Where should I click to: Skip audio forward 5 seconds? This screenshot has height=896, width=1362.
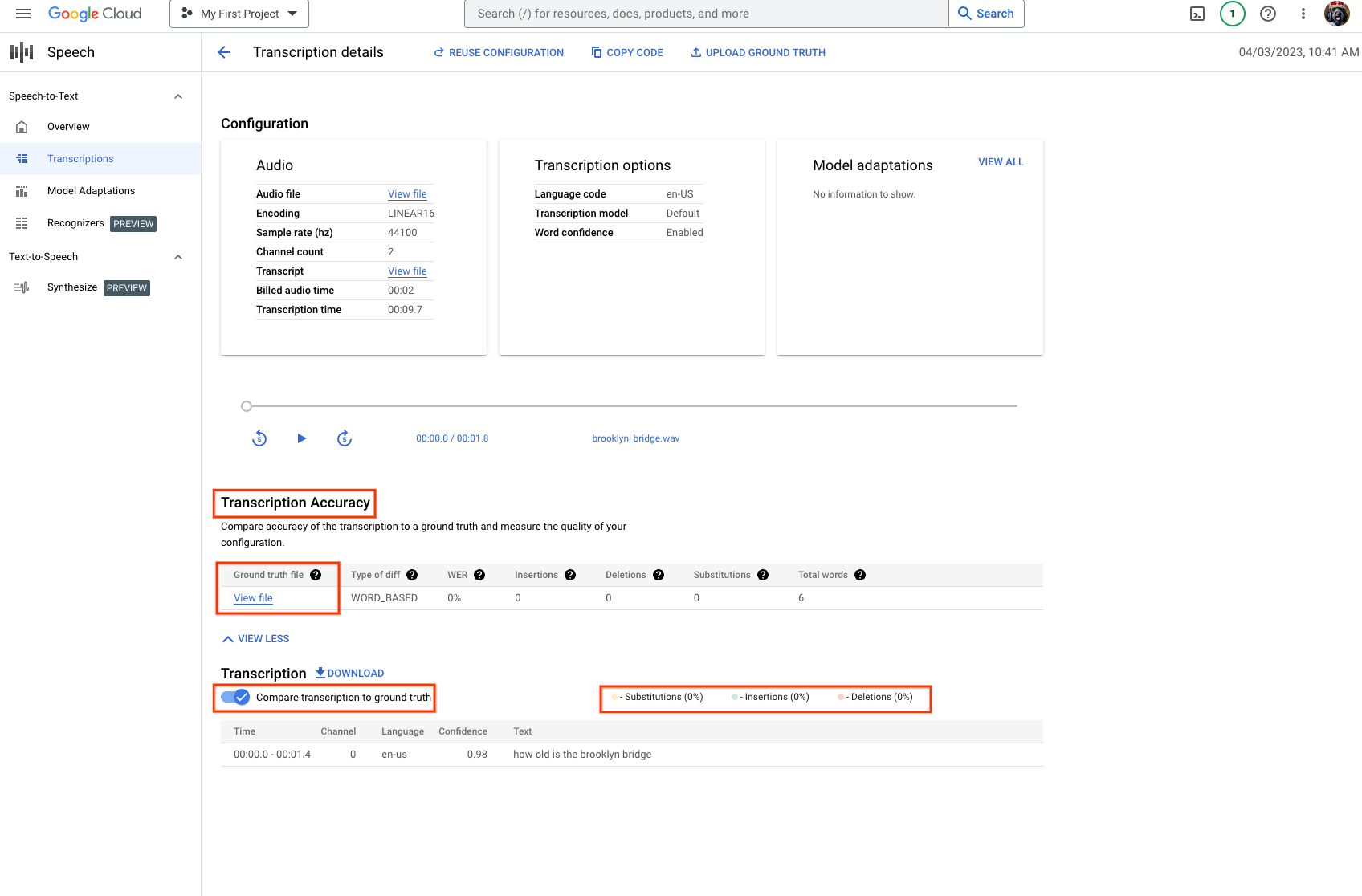click(345, 438)
